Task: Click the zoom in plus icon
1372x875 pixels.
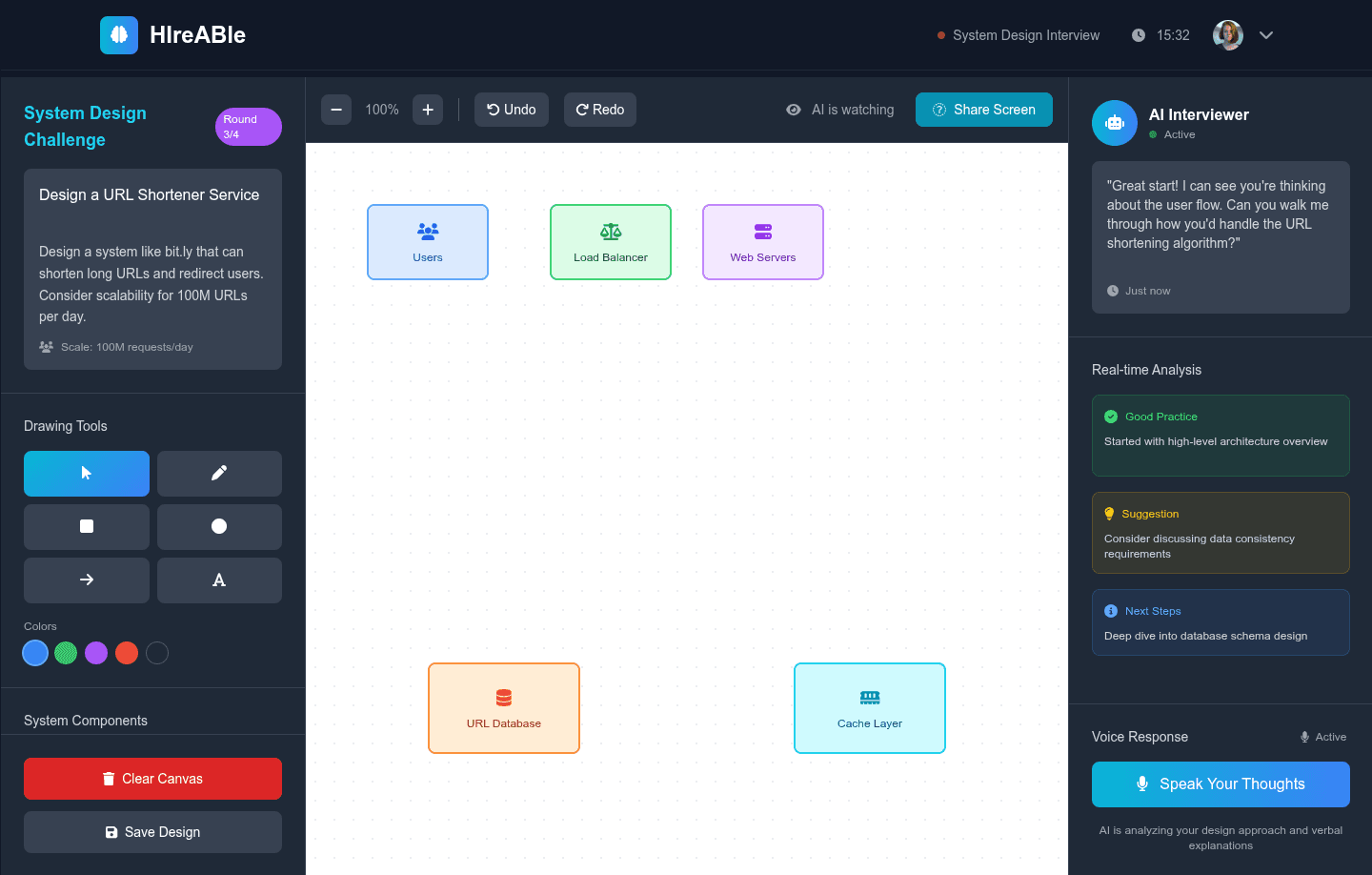Action: (x=427, y=110)
